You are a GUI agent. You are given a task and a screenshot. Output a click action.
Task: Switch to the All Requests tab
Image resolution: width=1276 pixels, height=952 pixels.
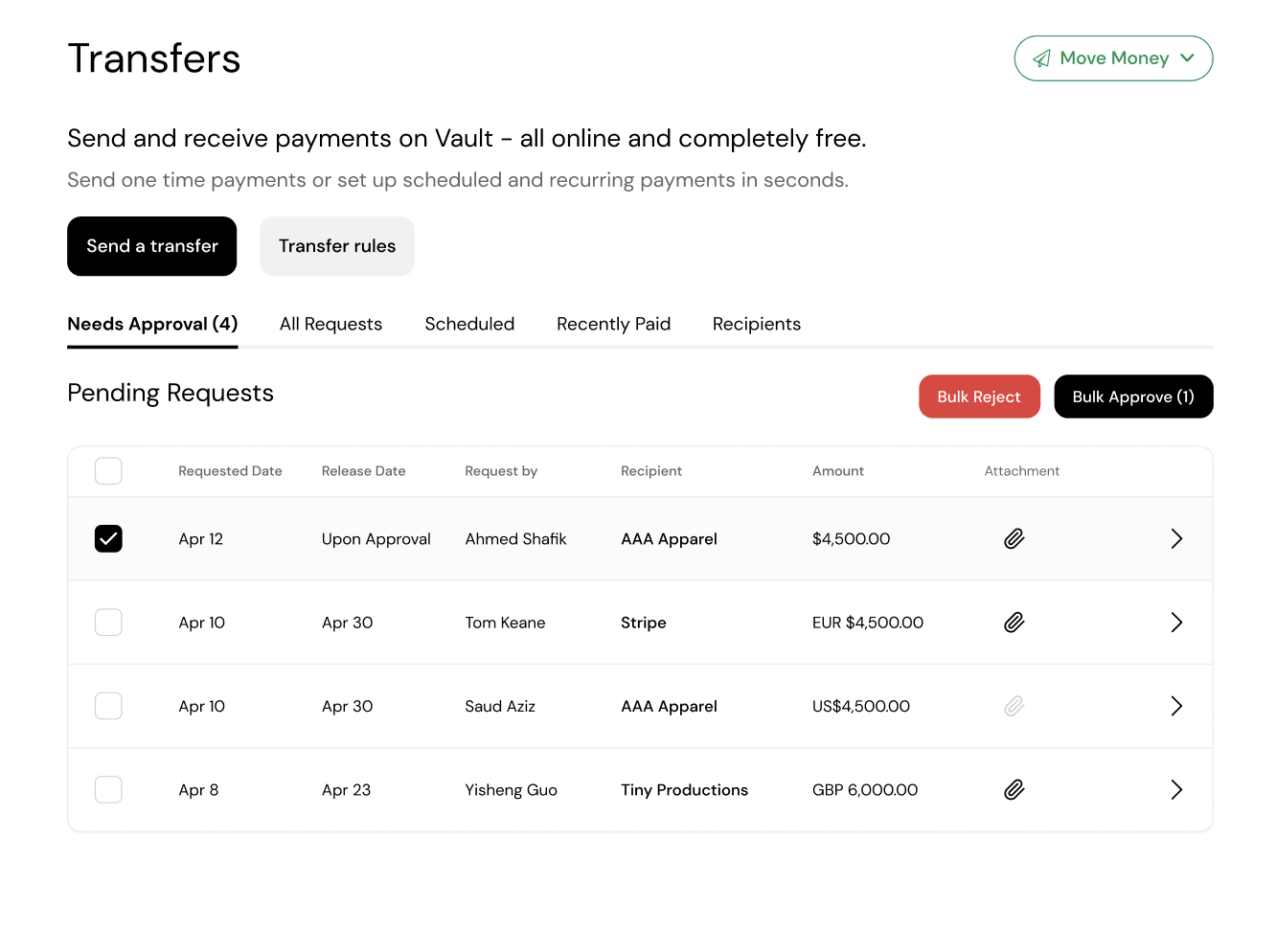tap(330, 325)
